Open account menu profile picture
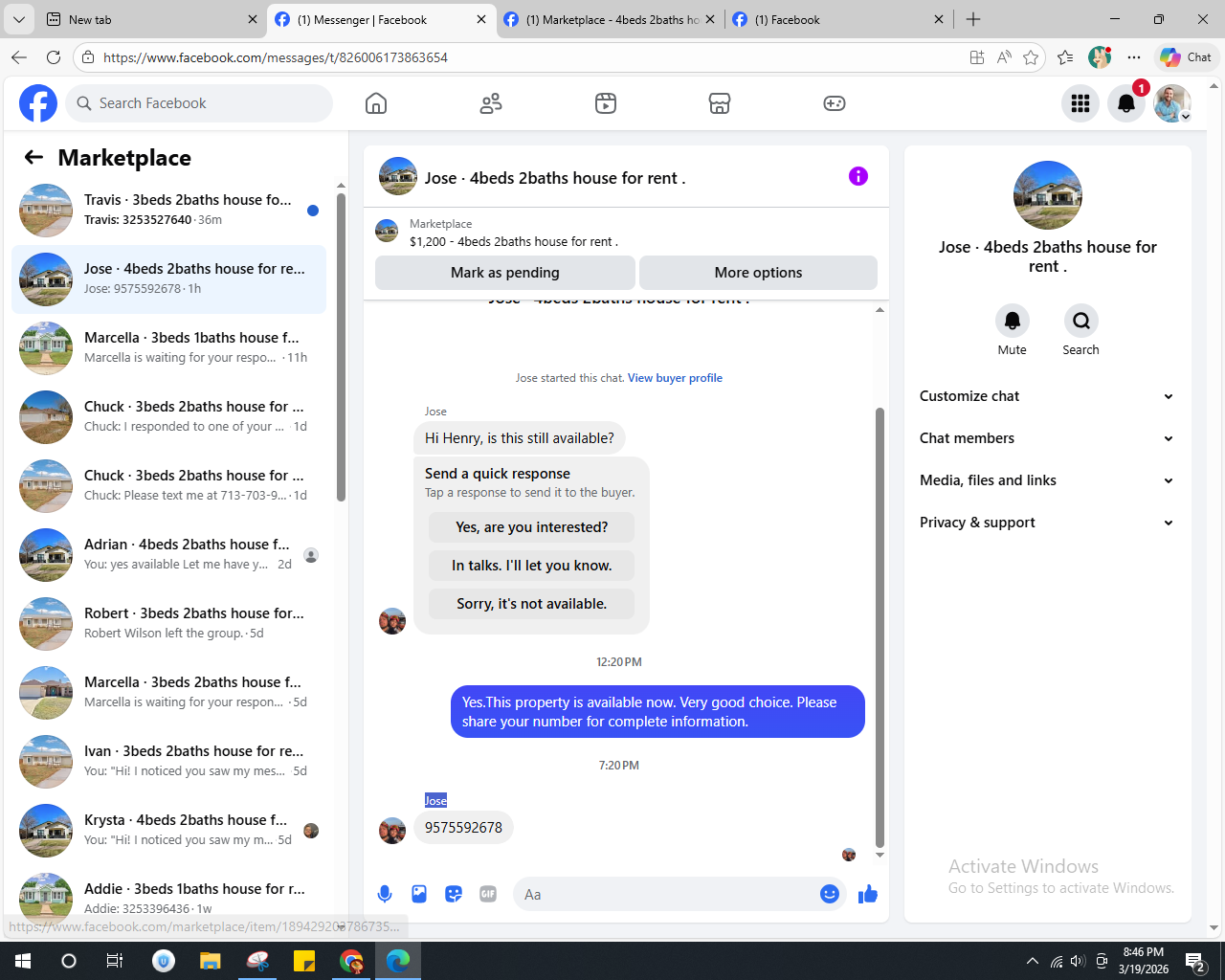The image size is (1225, 980). (x=1172, y=103)
